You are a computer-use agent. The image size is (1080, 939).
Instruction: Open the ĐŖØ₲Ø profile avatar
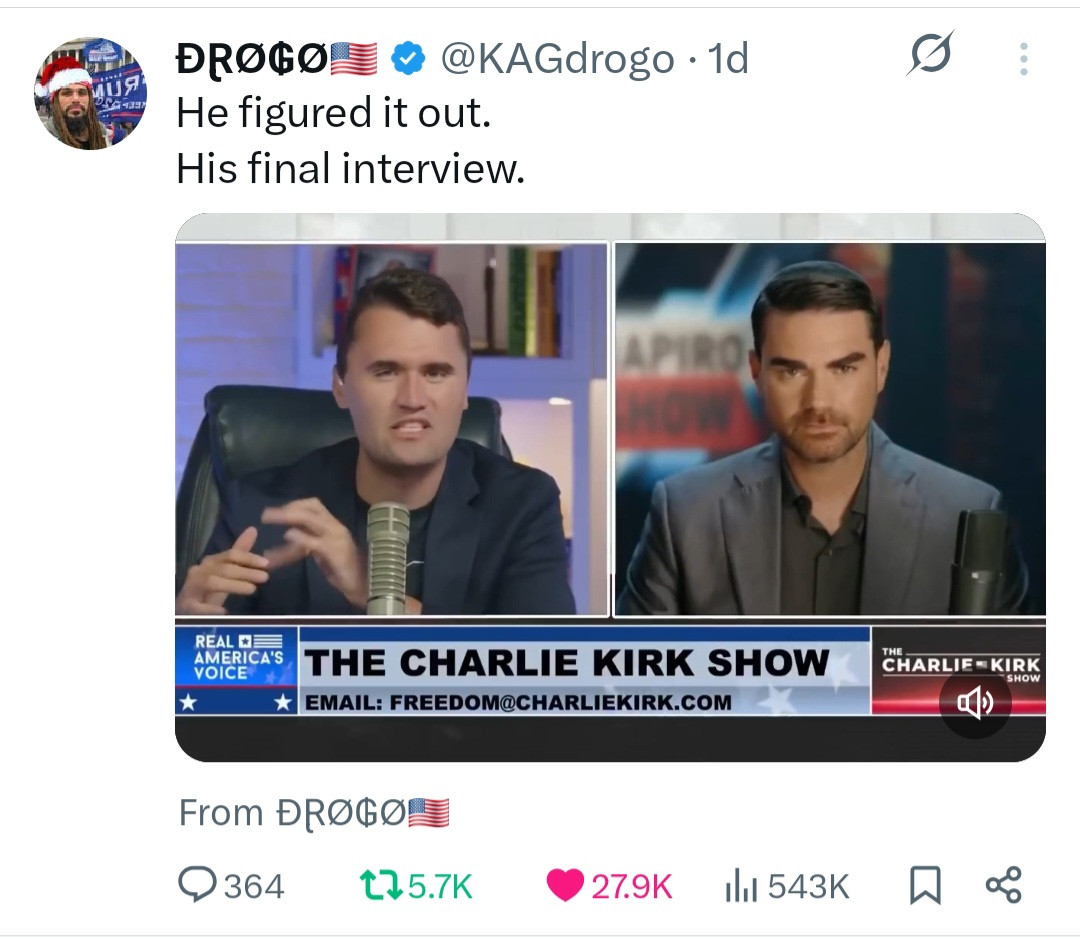coord(90,93)
